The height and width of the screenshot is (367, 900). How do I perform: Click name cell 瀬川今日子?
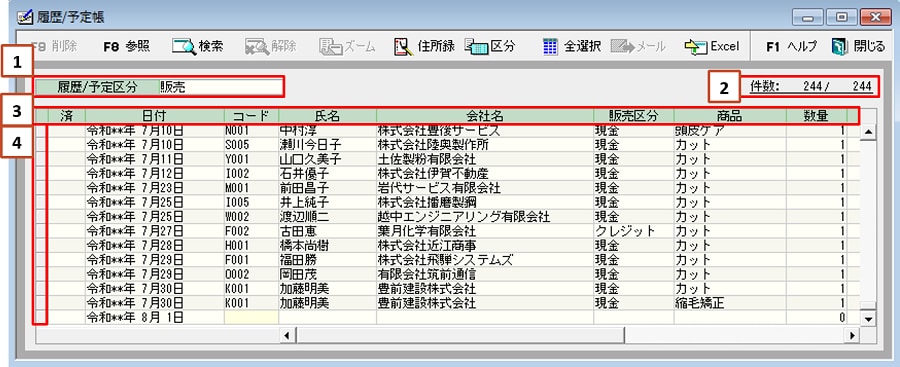327,145
